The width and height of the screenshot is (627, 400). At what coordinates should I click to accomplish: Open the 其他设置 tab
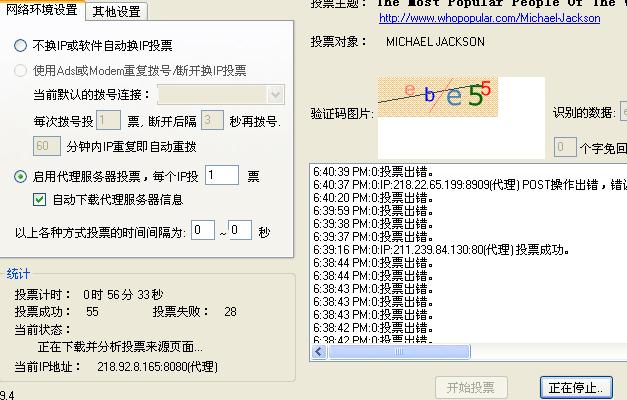pos(116,12)
